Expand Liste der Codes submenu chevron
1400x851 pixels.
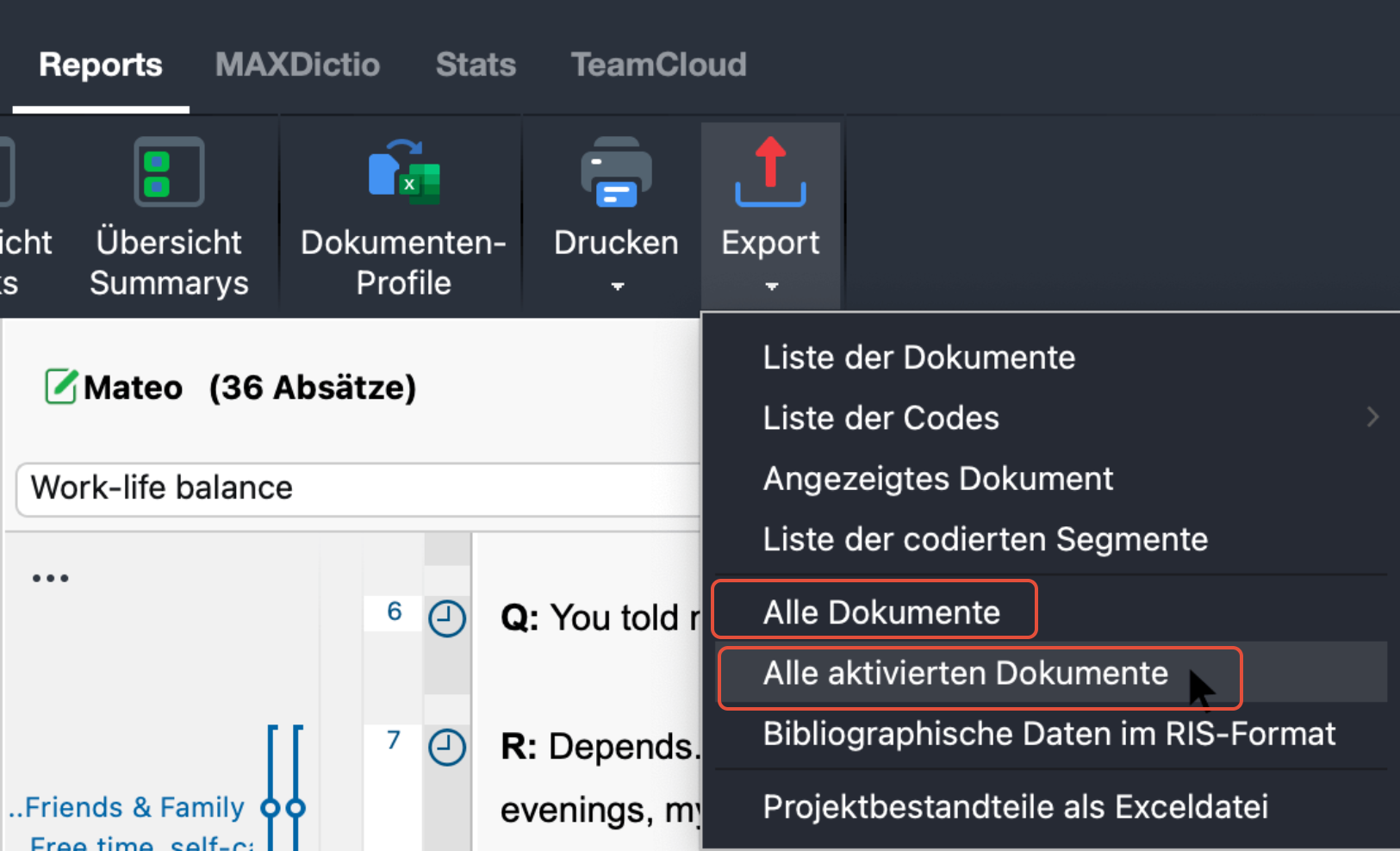click(1372, 418)
